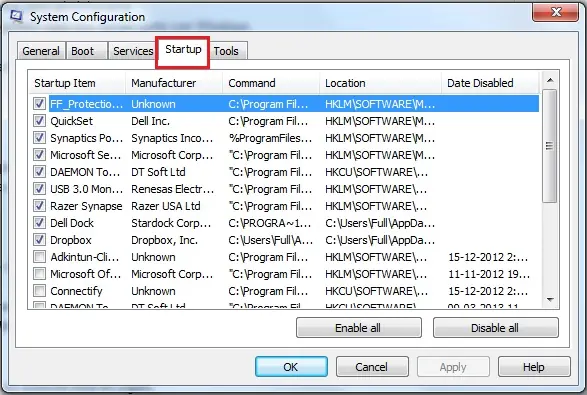Viewport: 587px width, 395px height.
Task: Click the Location column header
Action: 380,83
